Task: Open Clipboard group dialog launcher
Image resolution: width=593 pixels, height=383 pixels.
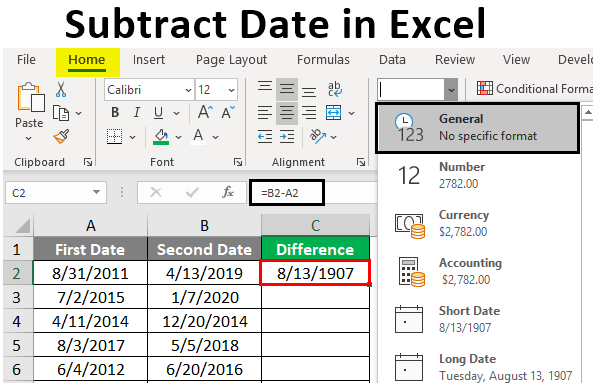Action: 88,162
